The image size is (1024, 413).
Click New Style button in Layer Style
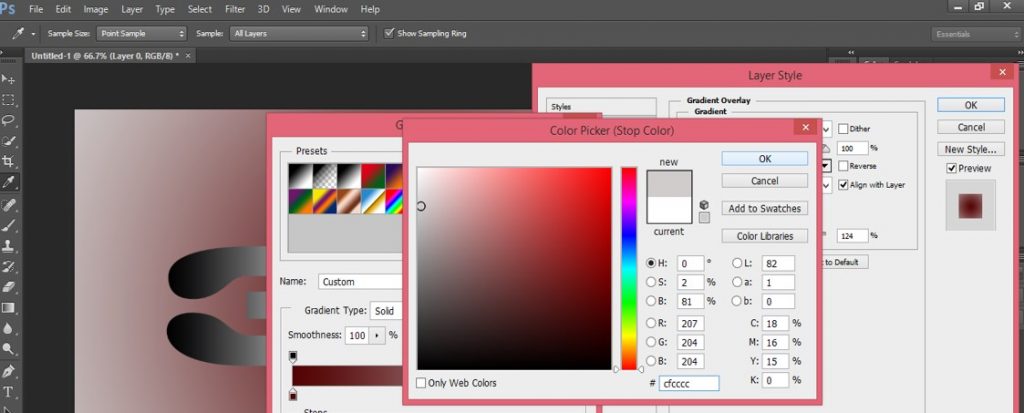[970, 149]
